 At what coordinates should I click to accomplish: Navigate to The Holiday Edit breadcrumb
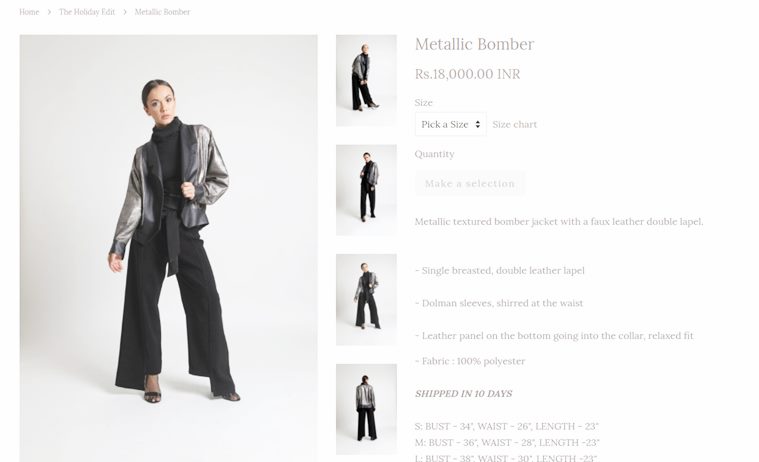pyautogui.click(x=87, y=12)
